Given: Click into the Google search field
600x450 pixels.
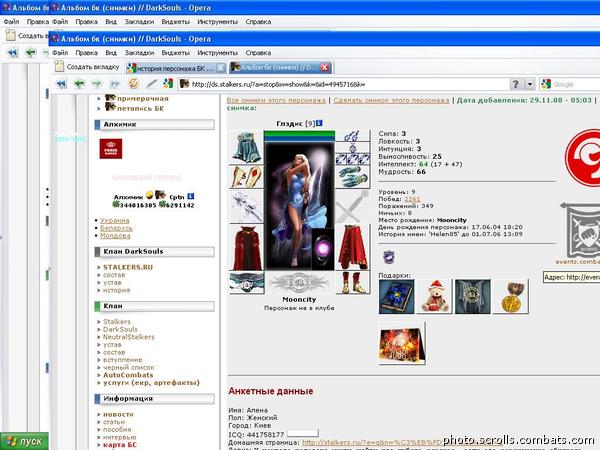Looking at the screenshot, I should pyautogui.click(x=574, y=84).
